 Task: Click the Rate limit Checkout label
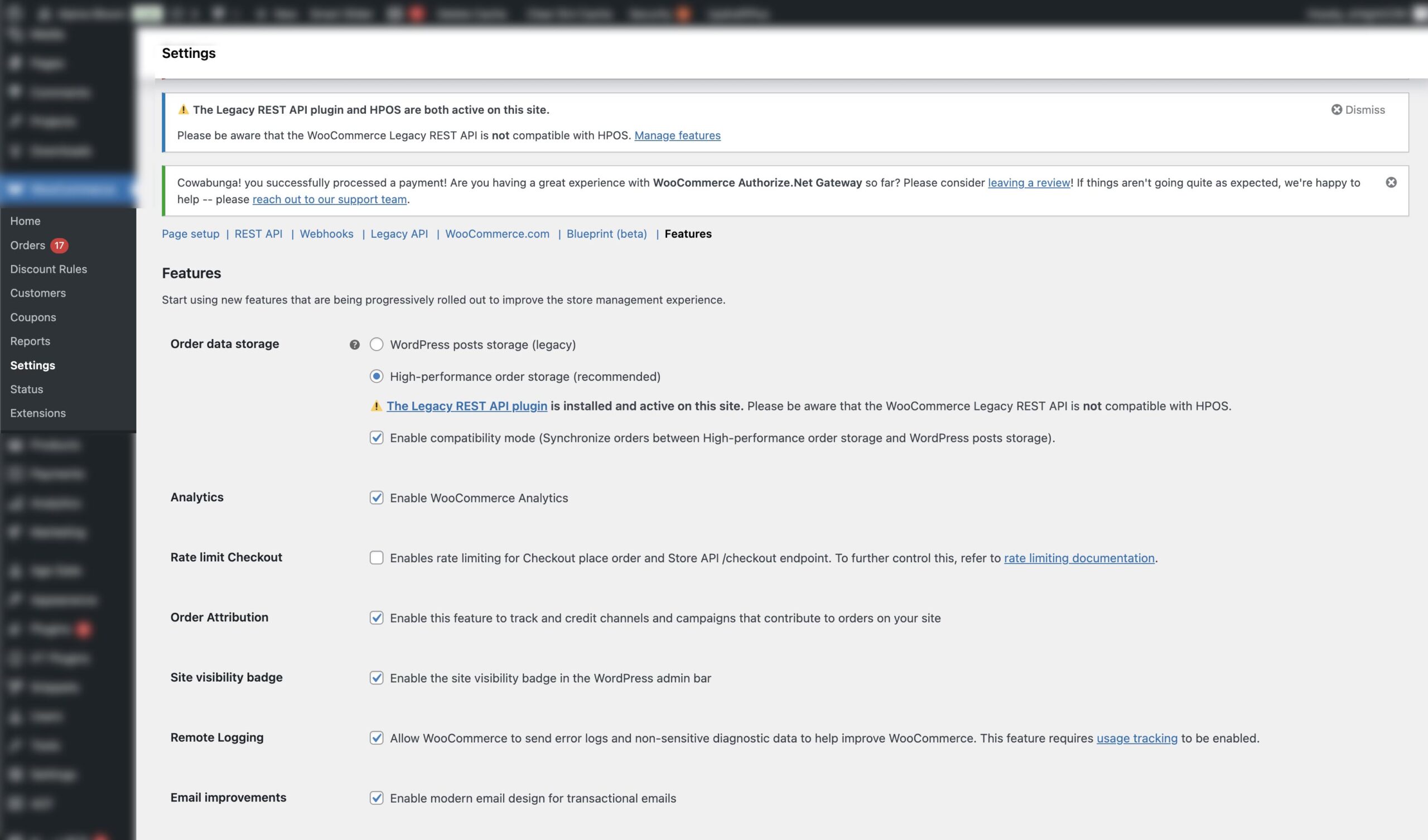click(226, 557)
